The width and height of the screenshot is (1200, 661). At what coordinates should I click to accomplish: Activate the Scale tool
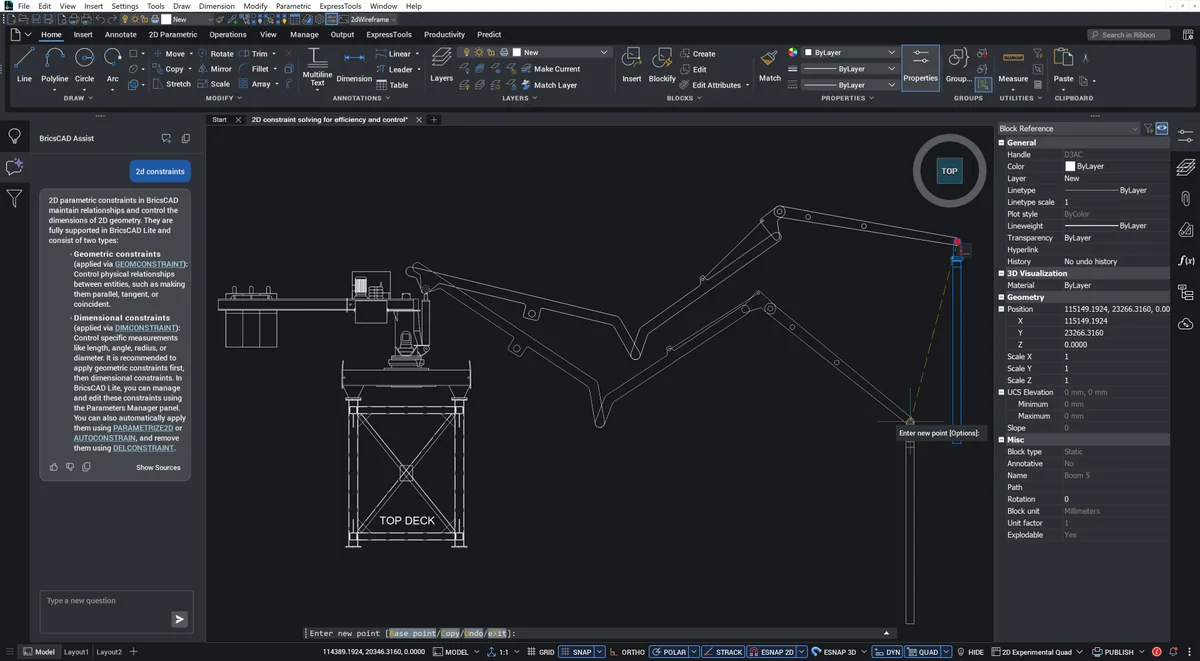tap(214, 84)
